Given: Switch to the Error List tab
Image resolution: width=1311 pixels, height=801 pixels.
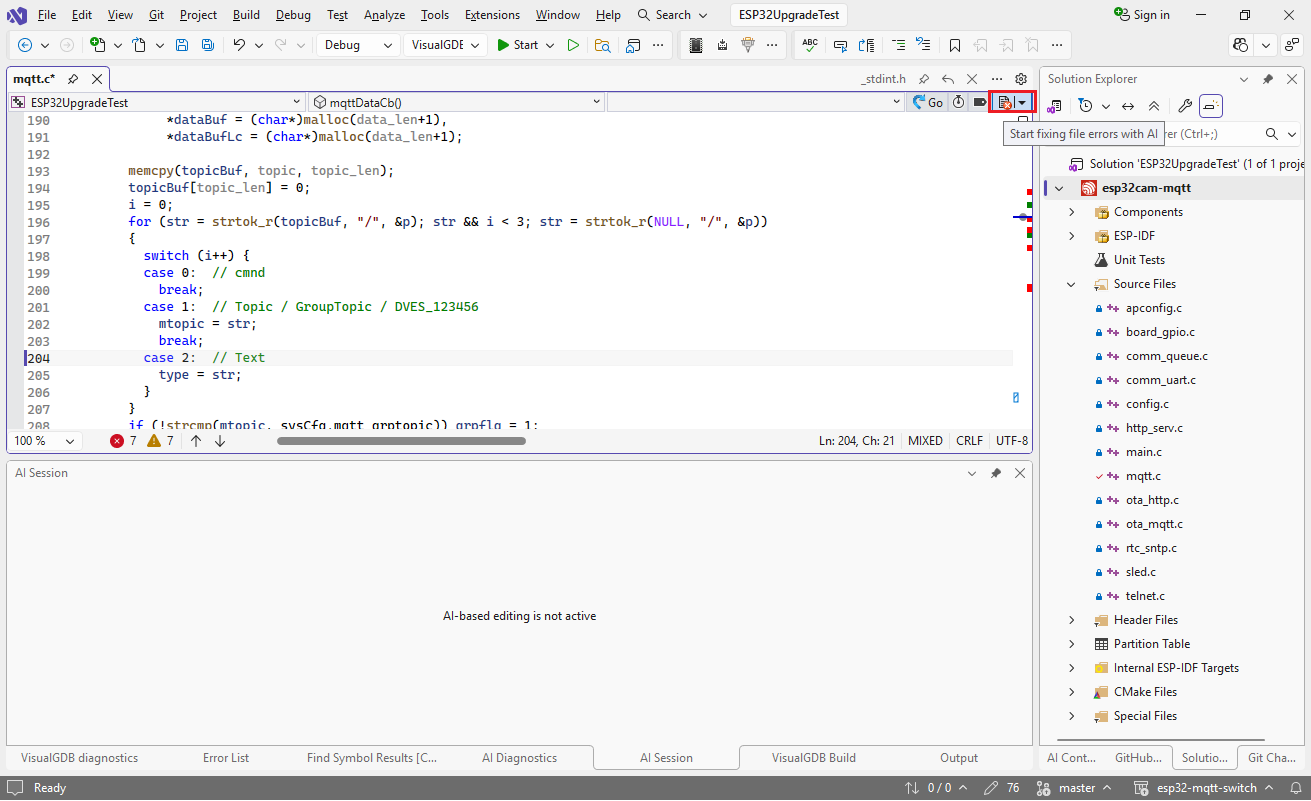Looking at the screenshot, I should point(226,758).
